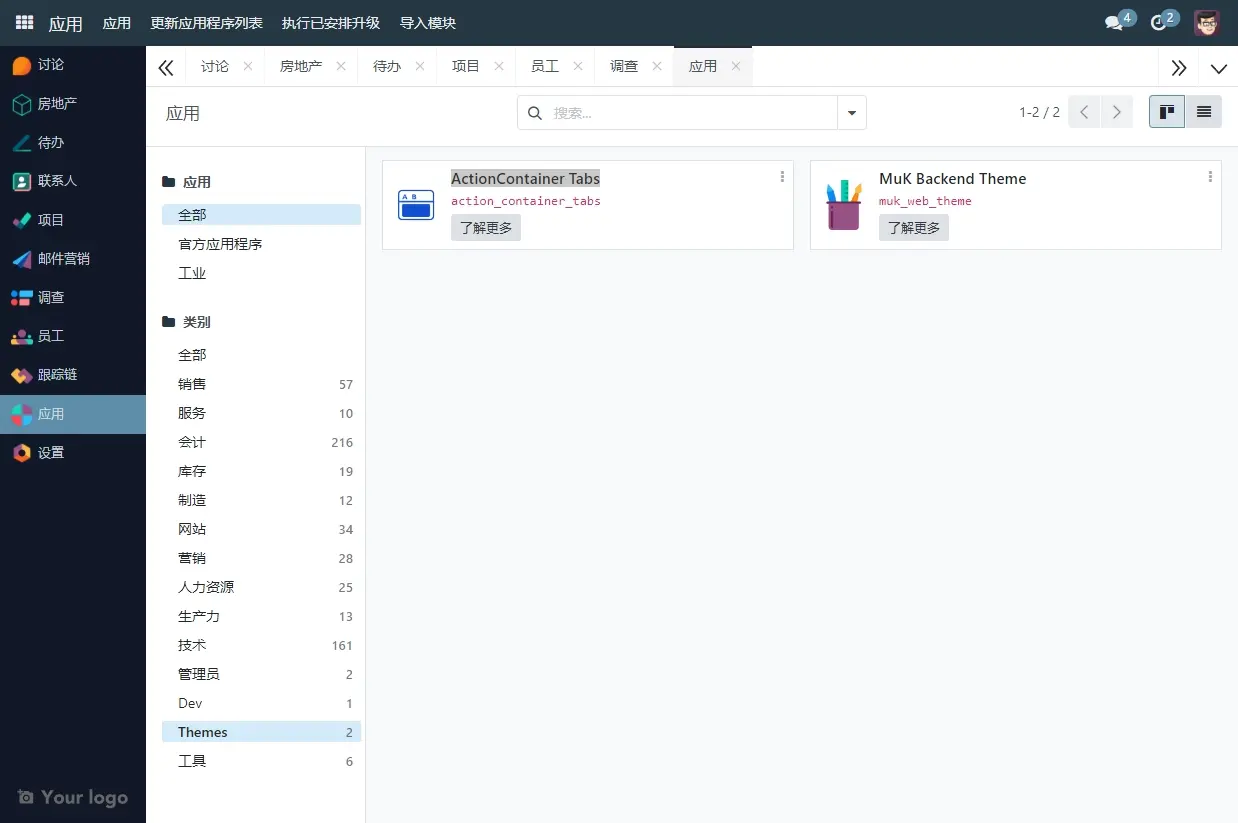The width and height of the screenshot is (1238, 823).
Task: Open the 跟踪链 sidebar icon
Action: click(x=22, y=375)
